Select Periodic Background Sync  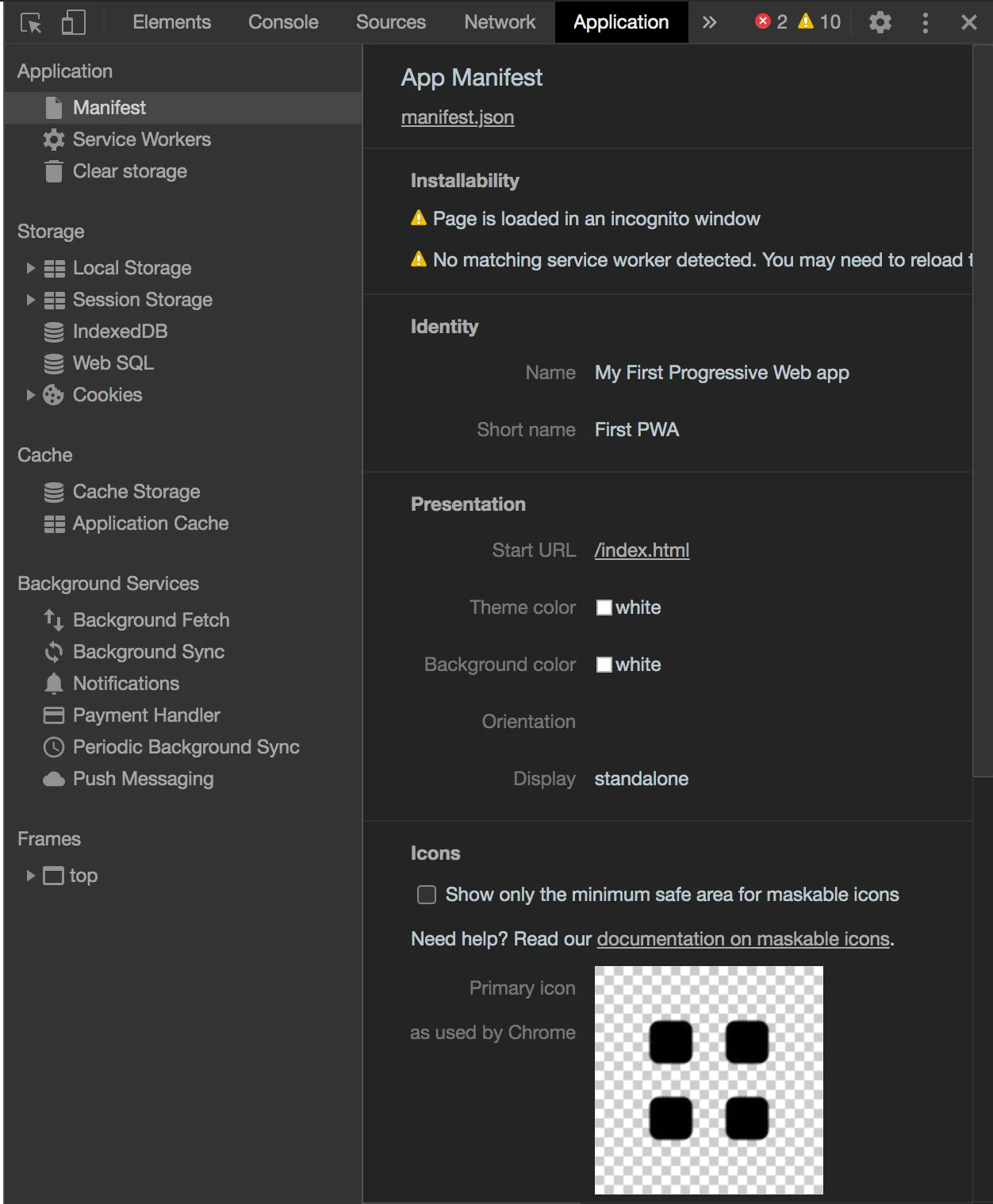pos(186,746)
